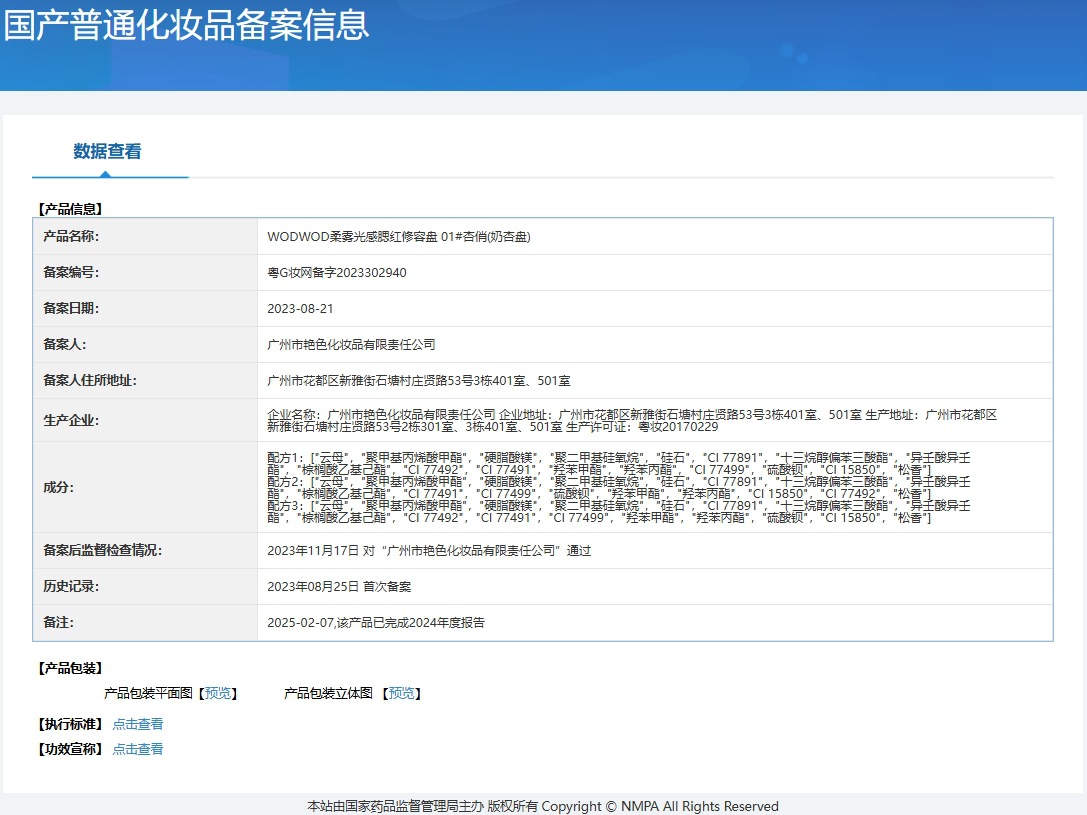Click the 备案人: label cell
The height and width of the screenshot is (815, 1087).
coord(146,344)
